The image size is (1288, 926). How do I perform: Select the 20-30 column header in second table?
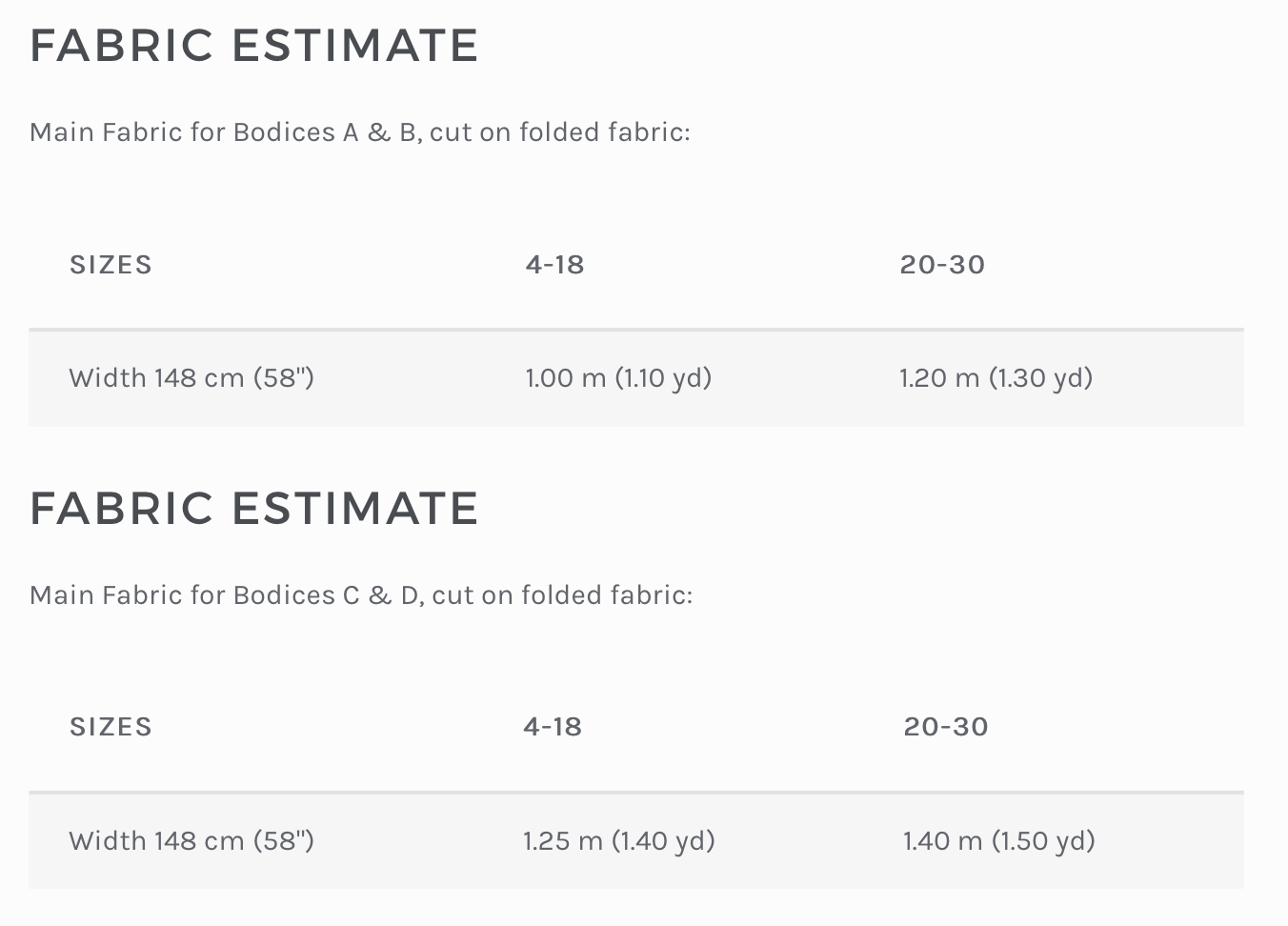click(946, 727)
